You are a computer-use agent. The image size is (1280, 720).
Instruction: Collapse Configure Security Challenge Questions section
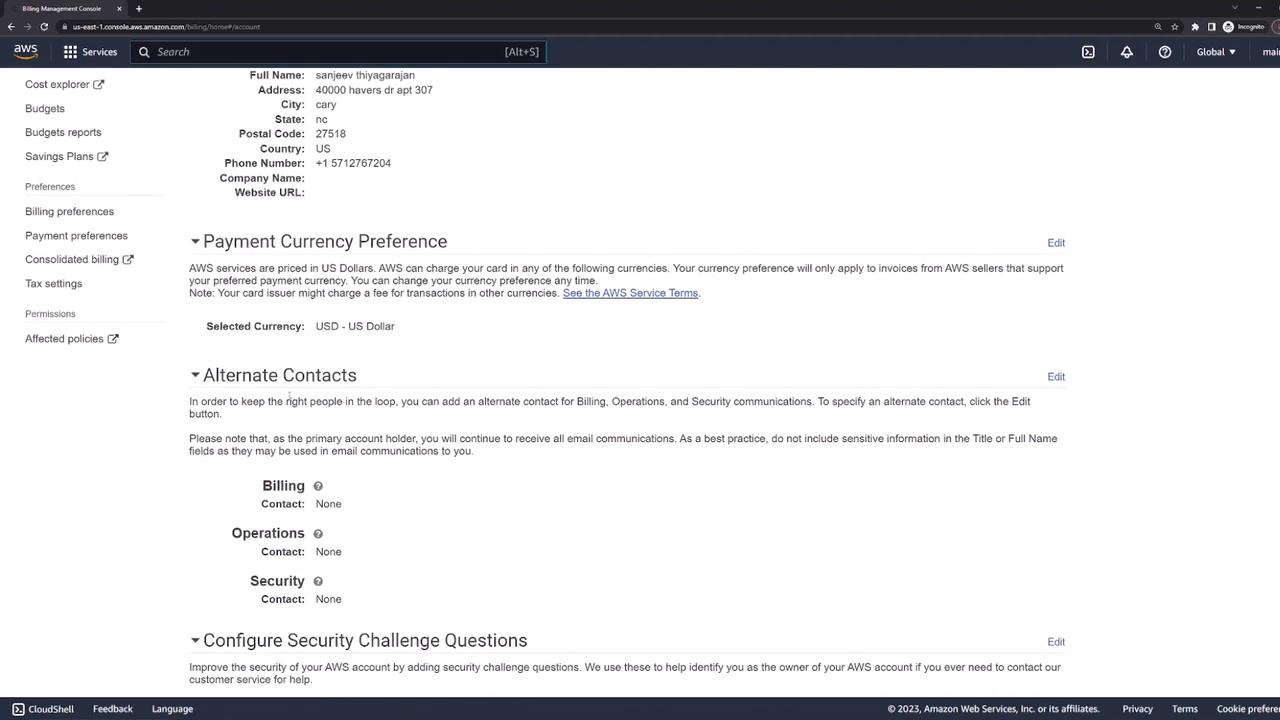tap(195, 641)
